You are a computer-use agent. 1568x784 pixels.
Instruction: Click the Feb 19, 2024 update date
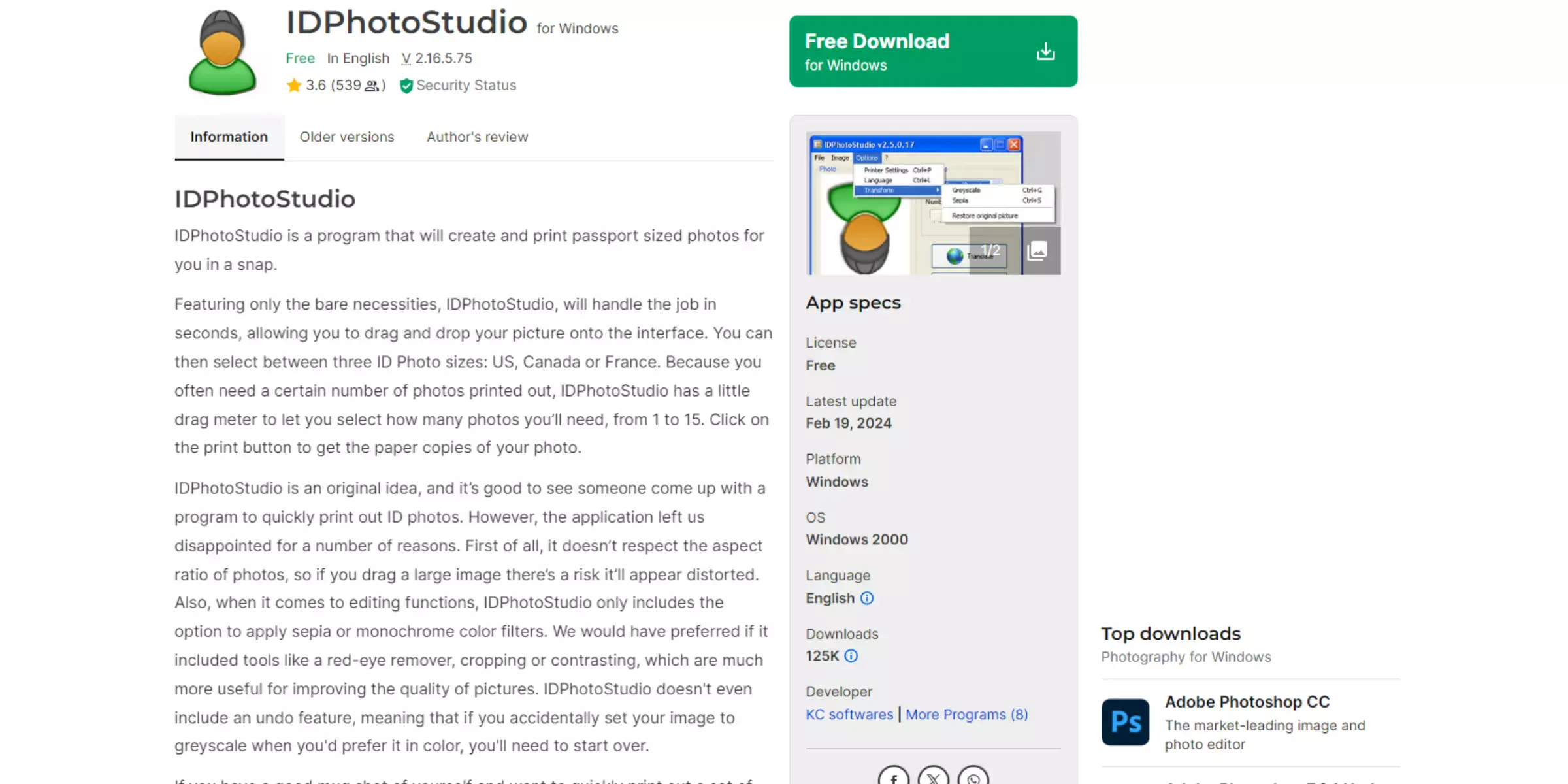pos(848,423)
